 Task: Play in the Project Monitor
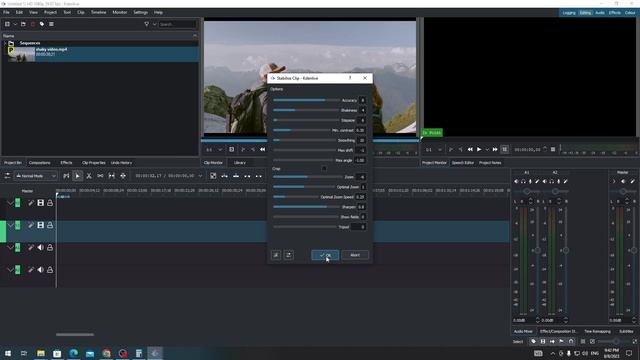(x=479, y=149)
